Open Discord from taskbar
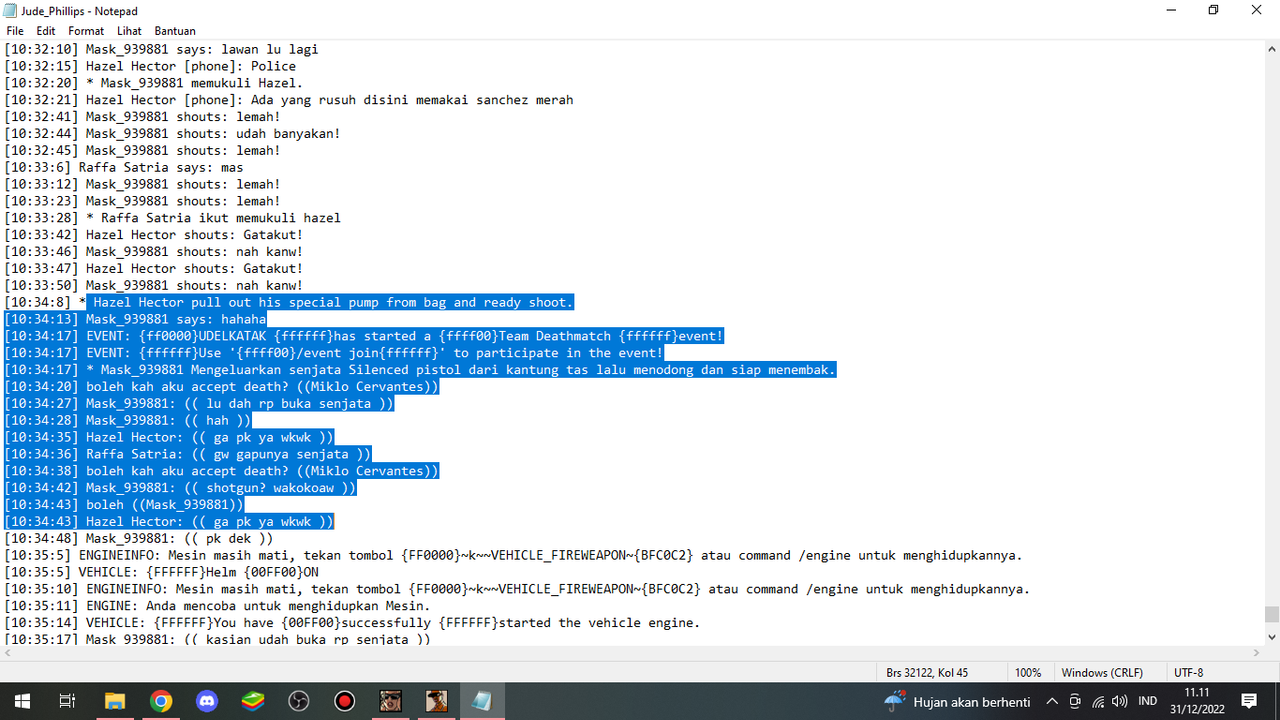The image size is (1280, 720). [x=207, y=701]
